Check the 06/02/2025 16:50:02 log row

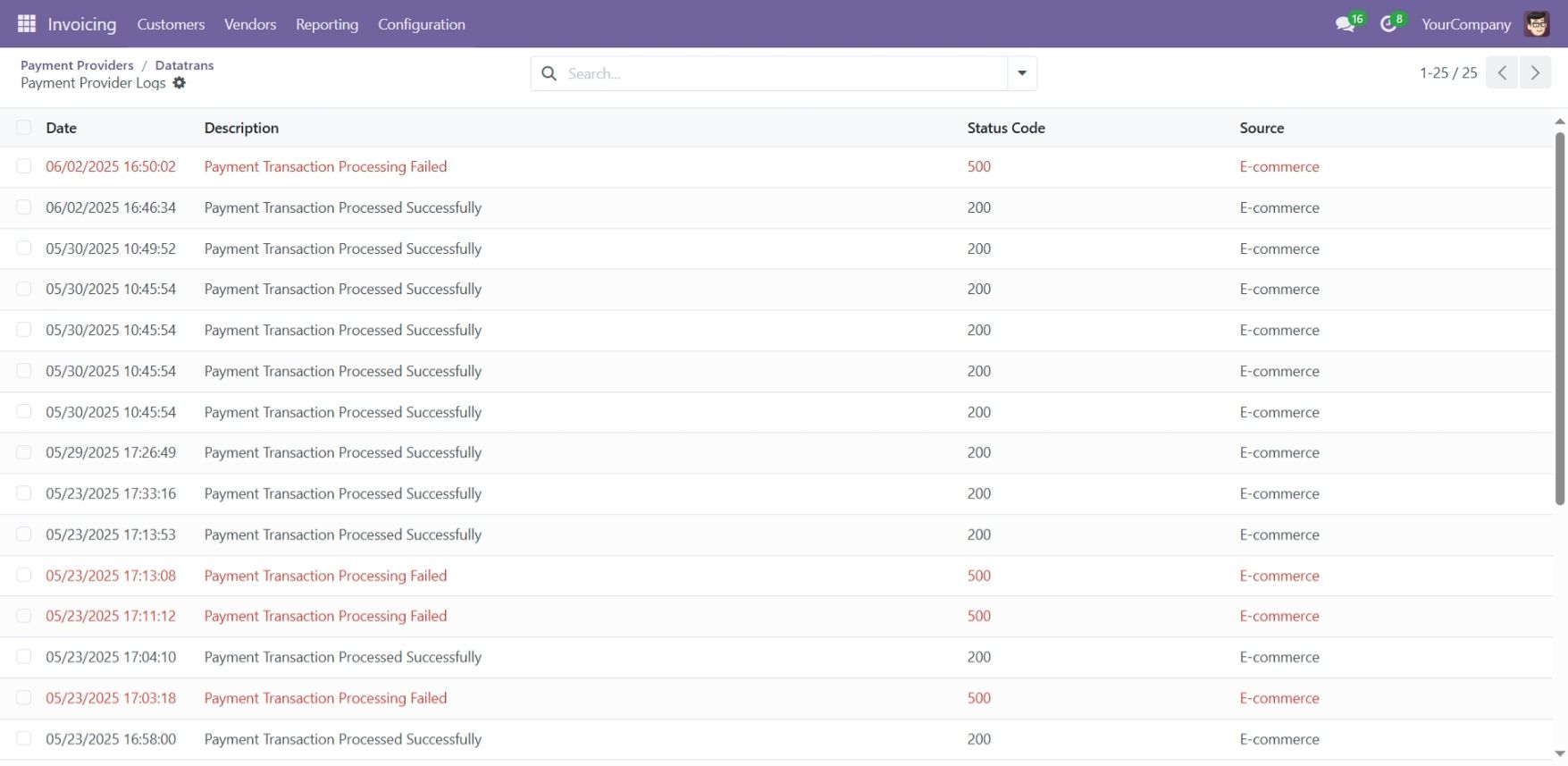[x=24, y=166]
